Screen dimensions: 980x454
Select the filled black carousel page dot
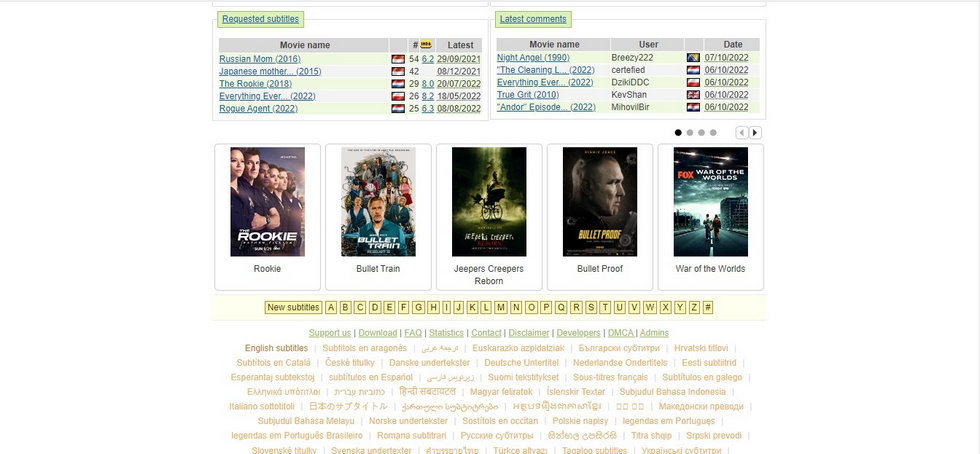point(678,133)
